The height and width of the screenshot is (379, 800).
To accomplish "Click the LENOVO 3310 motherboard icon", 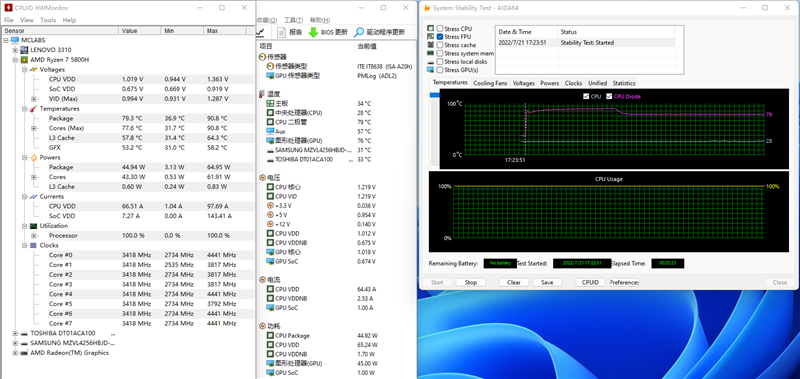I will coord(24,50).
